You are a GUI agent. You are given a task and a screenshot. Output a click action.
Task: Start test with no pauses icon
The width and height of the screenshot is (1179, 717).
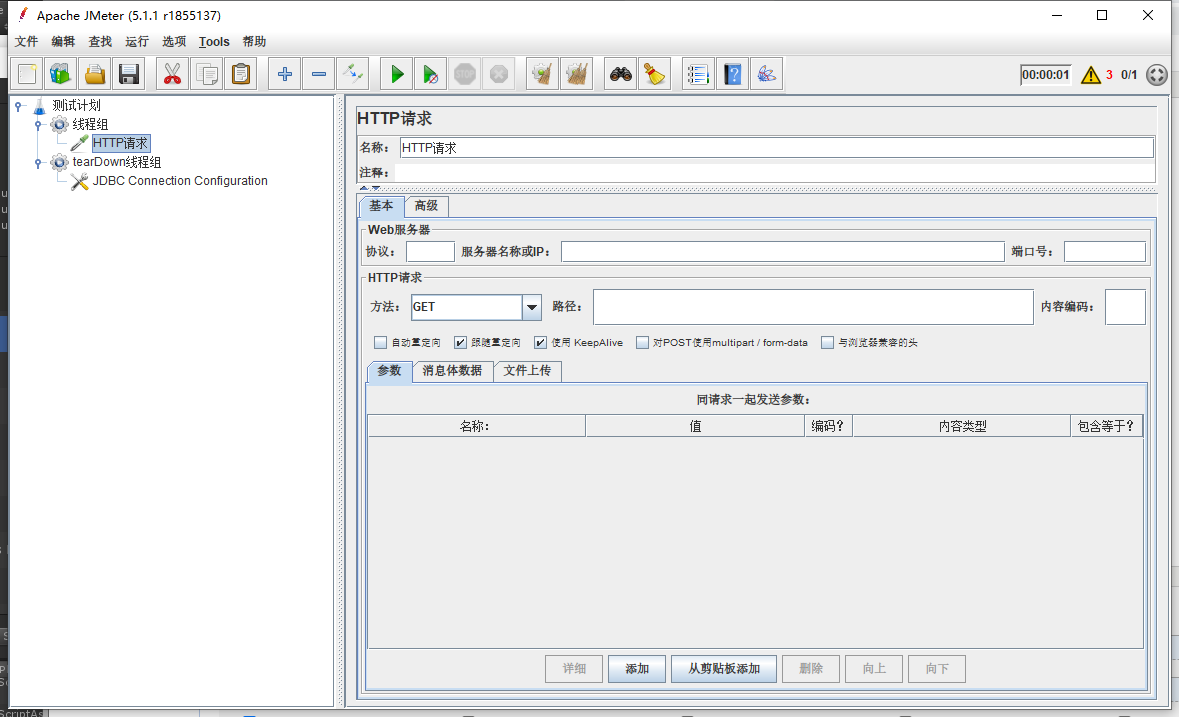tap(430, 74)
